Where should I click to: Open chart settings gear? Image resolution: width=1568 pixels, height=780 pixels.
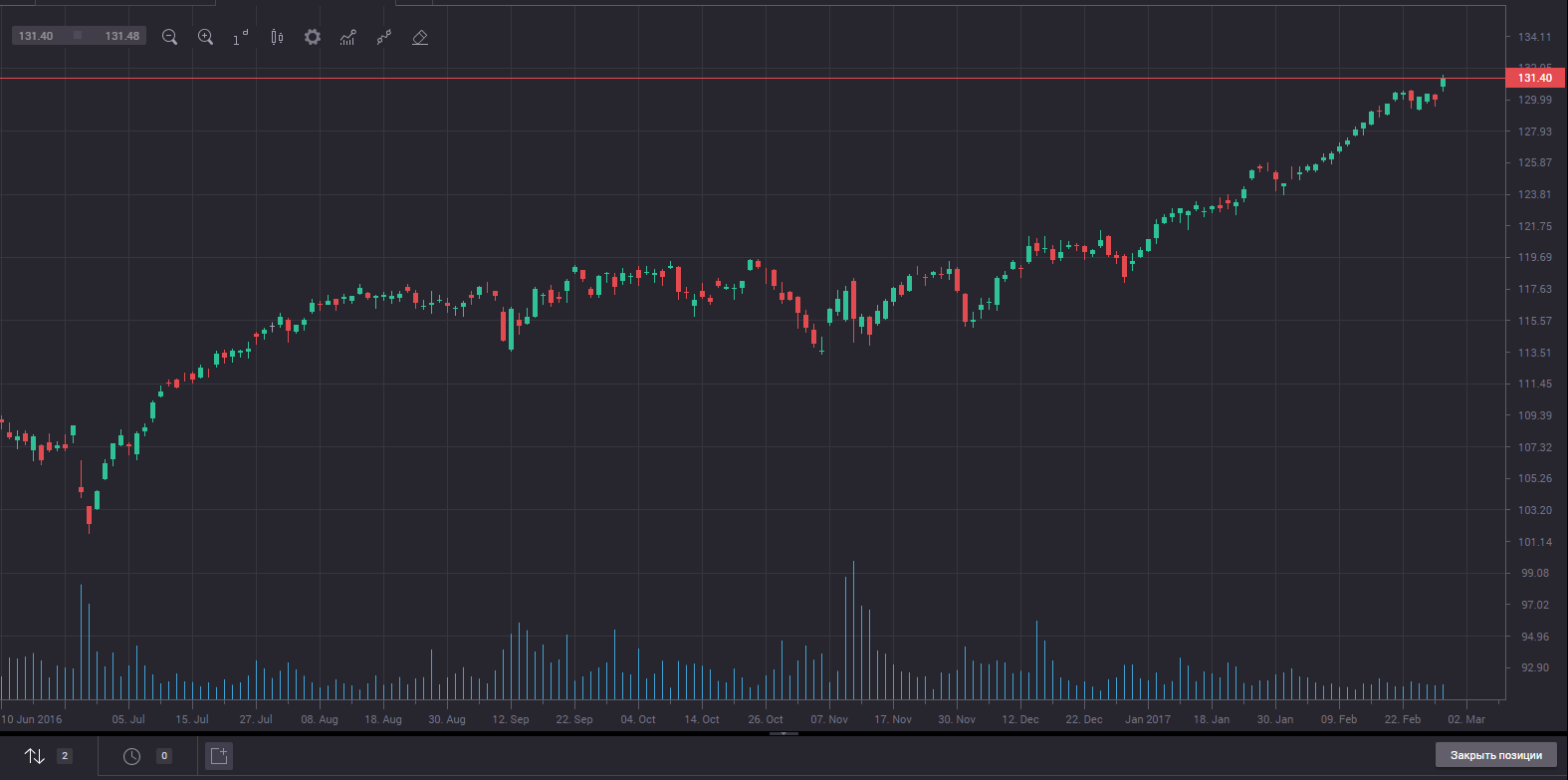pyautogui.click(x=313, y=37)
